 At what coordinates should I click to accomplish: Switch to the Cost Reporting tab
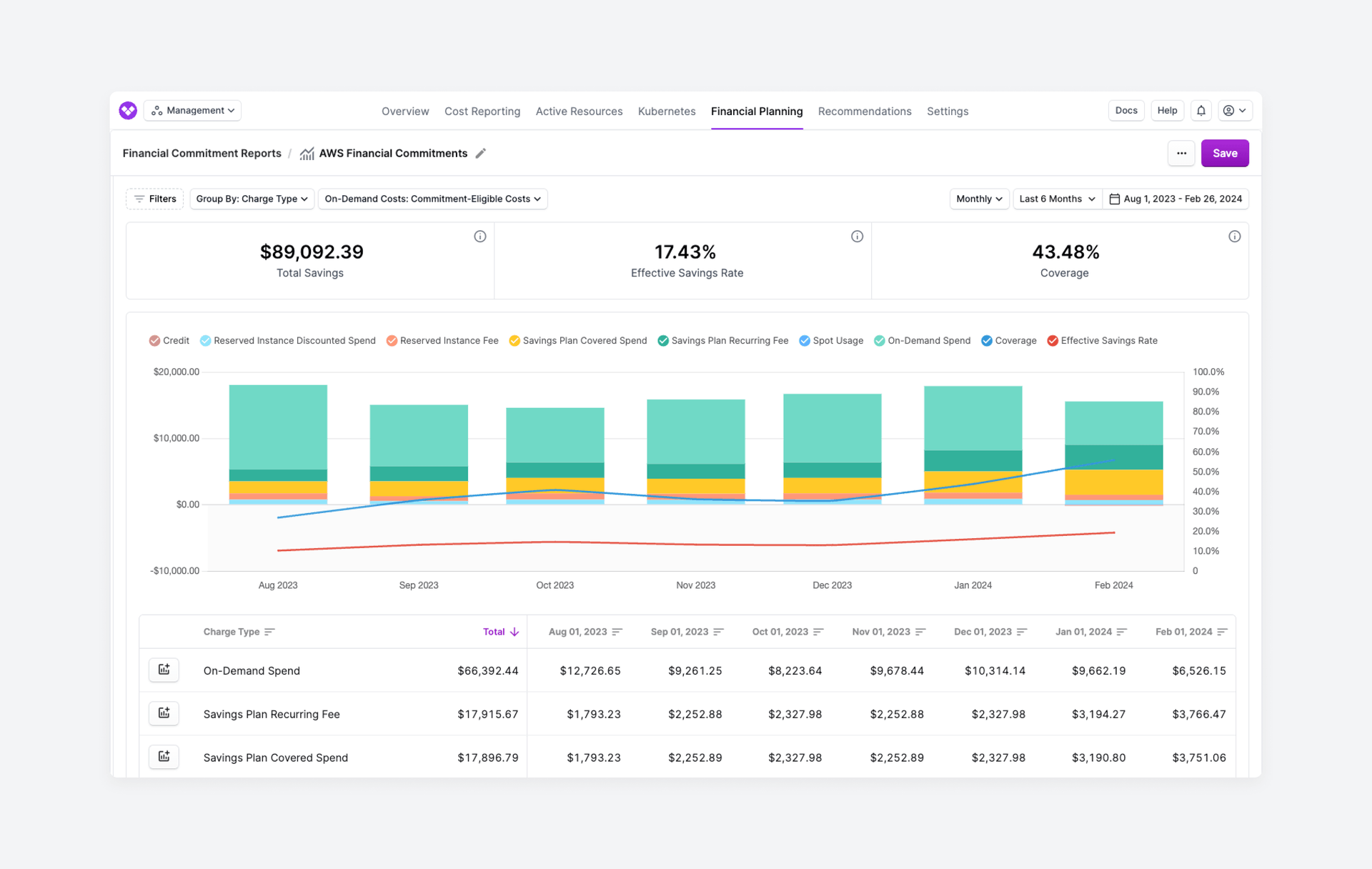tap(482, 111)
